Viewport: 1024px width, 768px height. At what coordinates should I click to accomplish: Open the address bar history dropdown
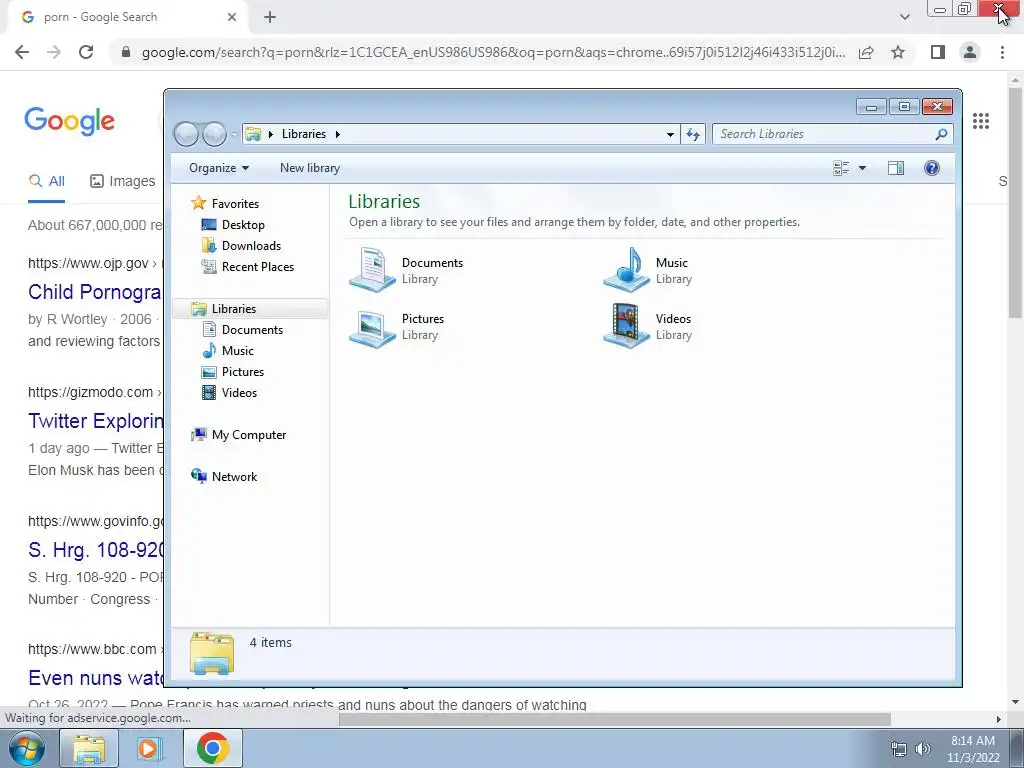670,135
